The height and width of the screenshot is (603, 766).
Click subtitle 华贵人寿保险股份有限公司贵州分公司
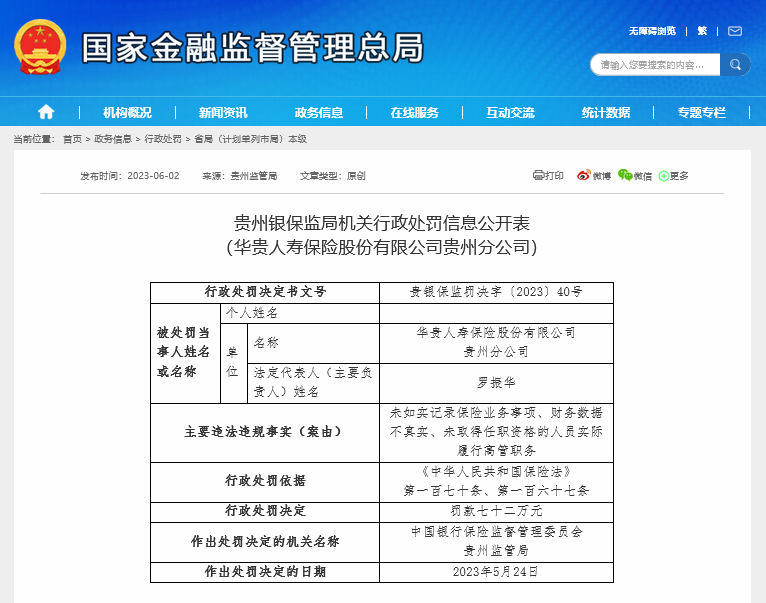tap(382, 247)
